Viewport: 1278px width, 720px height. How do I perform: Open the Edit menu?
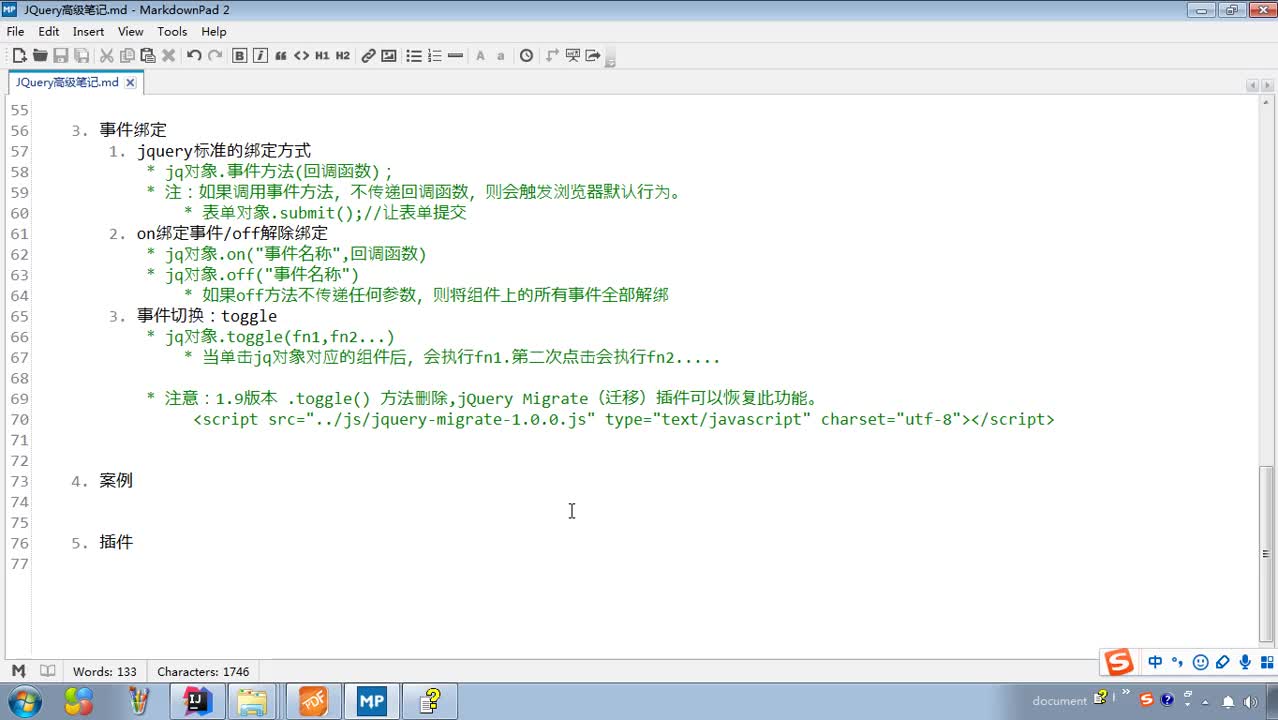[x=49, y=32]
